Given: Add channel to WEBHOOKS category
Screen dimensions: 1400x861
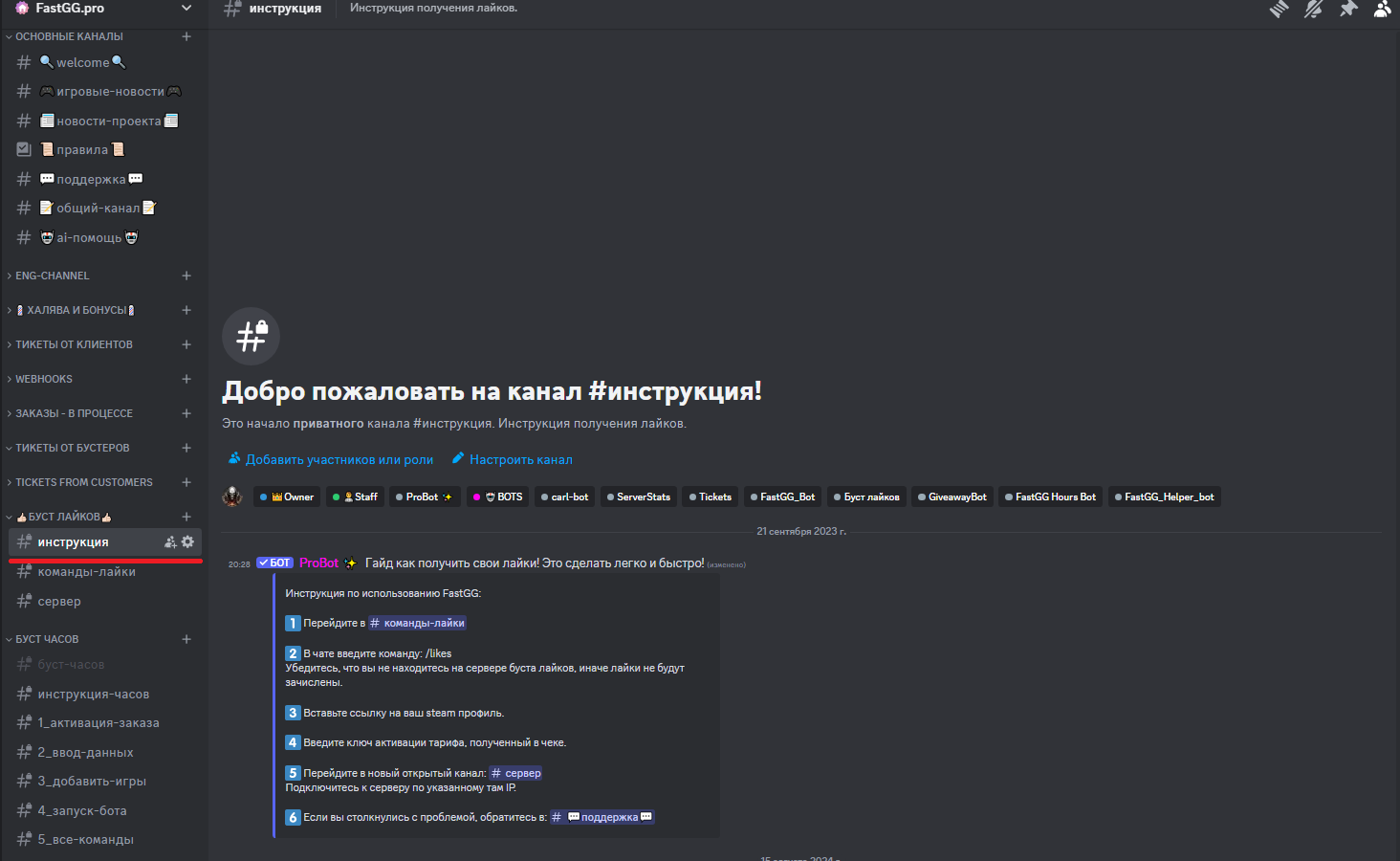Looking at the screenshot, I should point(186,379).
